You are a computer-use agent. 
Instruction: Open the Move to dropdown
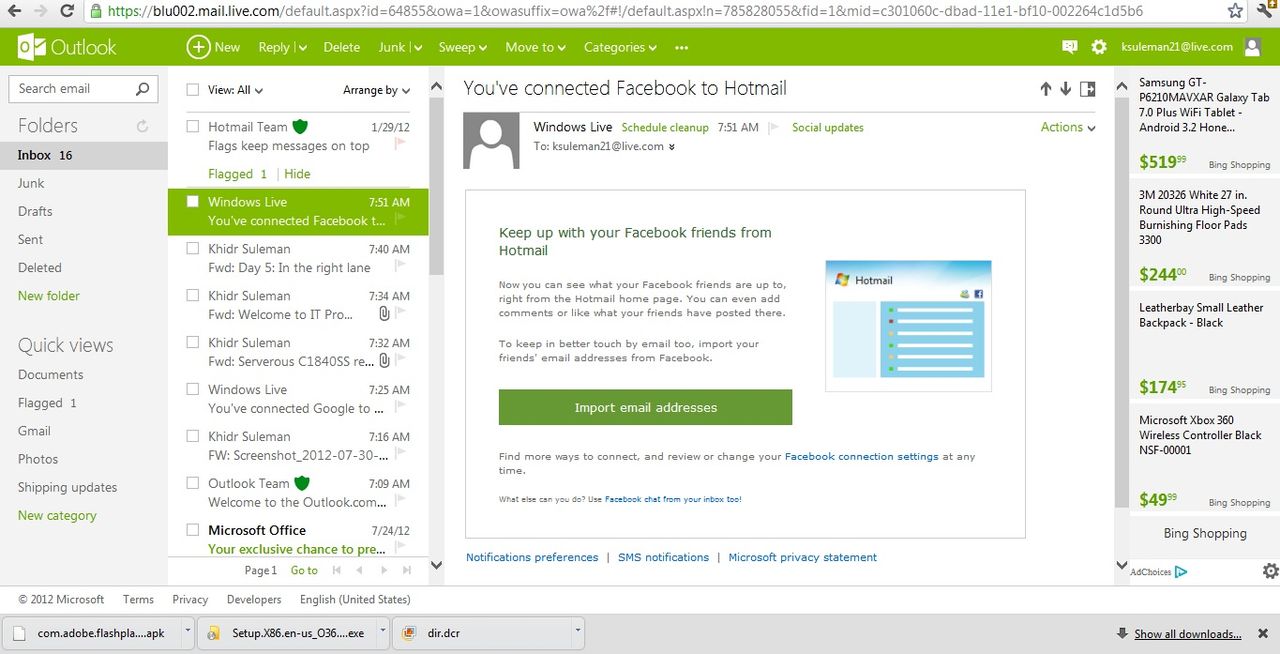pyautogui.click(x=535, y=47)
